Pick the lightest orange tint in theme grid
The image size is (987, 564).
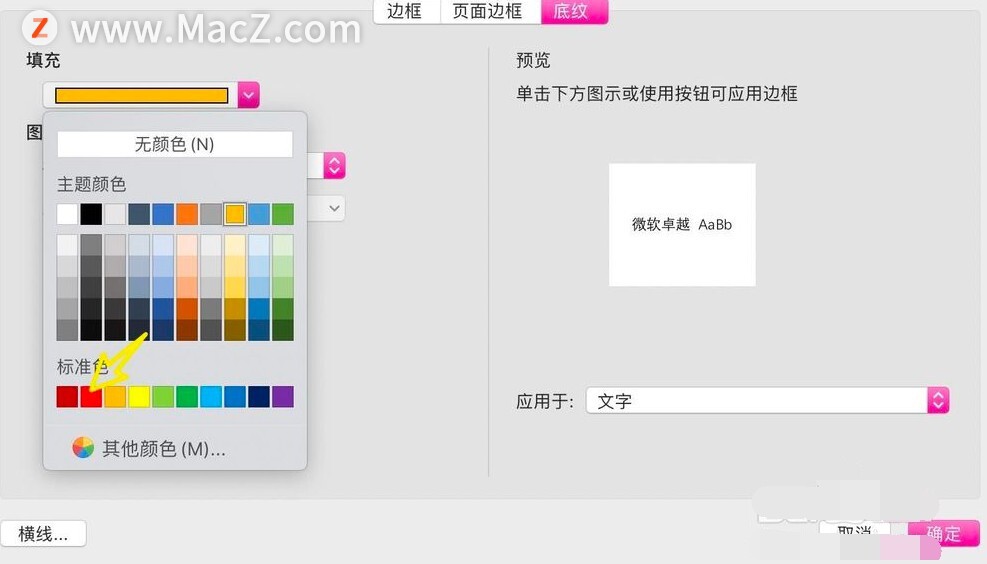(x=187, y=245)
